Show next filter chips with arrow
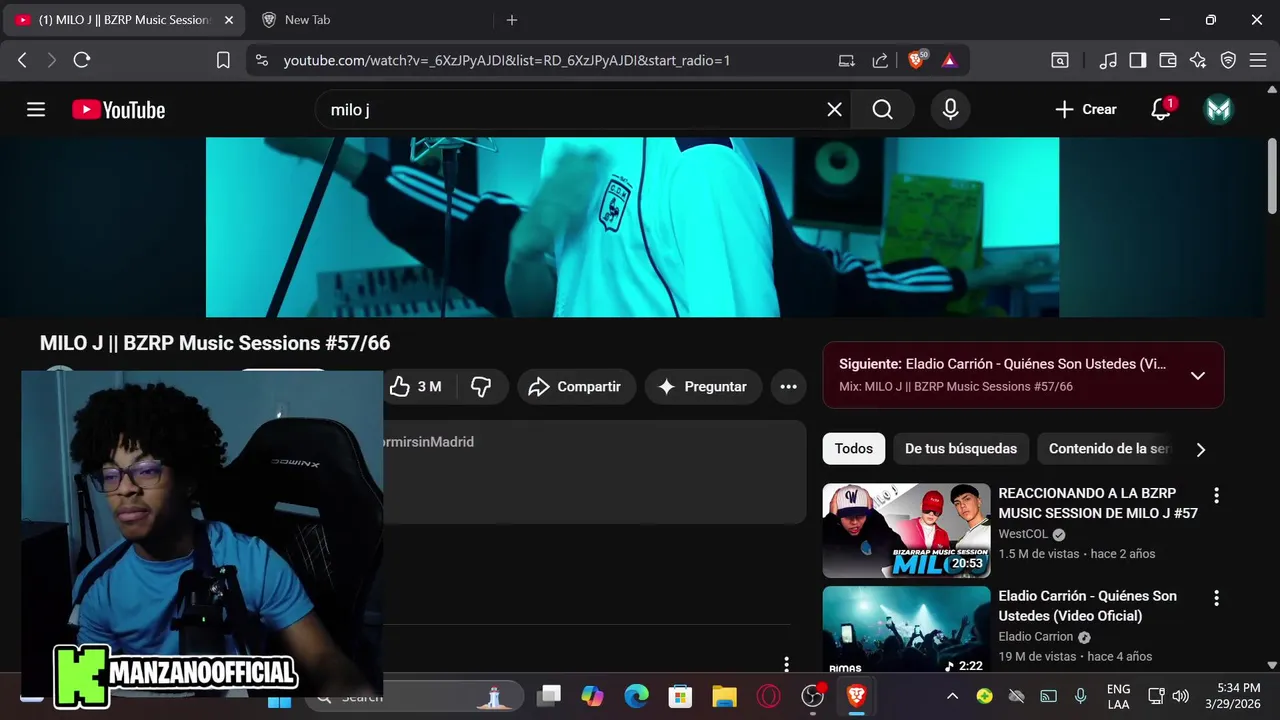This screenshot has height=720, width=1280. pyautogui.click(x=1201, y=449)
